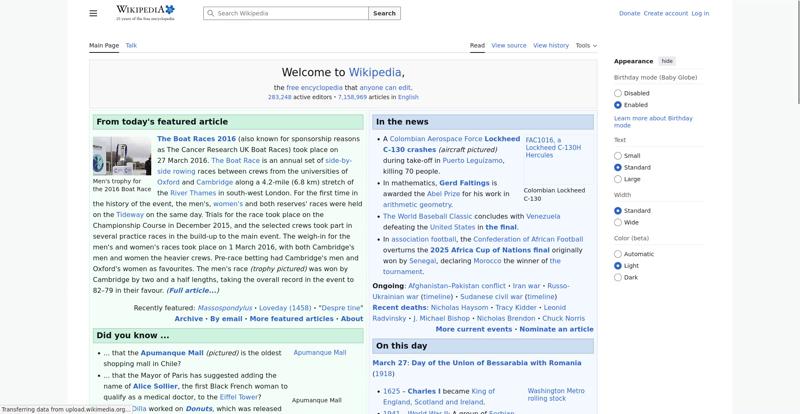Open Learn more about Birthday mode link
The height and width of the screenshot is (414, 800).
click(x=652, y=122)
